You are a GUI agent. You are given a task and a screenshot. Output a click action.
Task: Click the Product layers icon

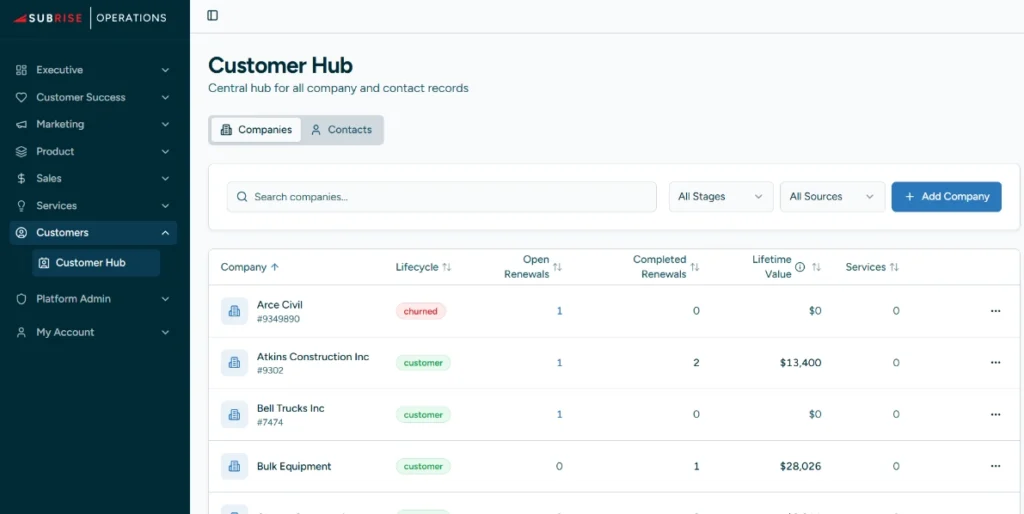tap(22, 152)
